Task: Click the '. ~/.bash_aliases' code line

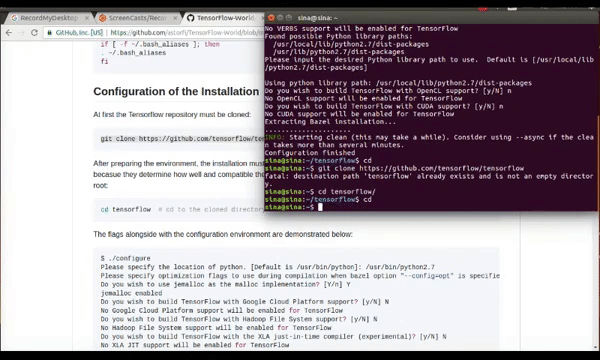Action: 133,53
